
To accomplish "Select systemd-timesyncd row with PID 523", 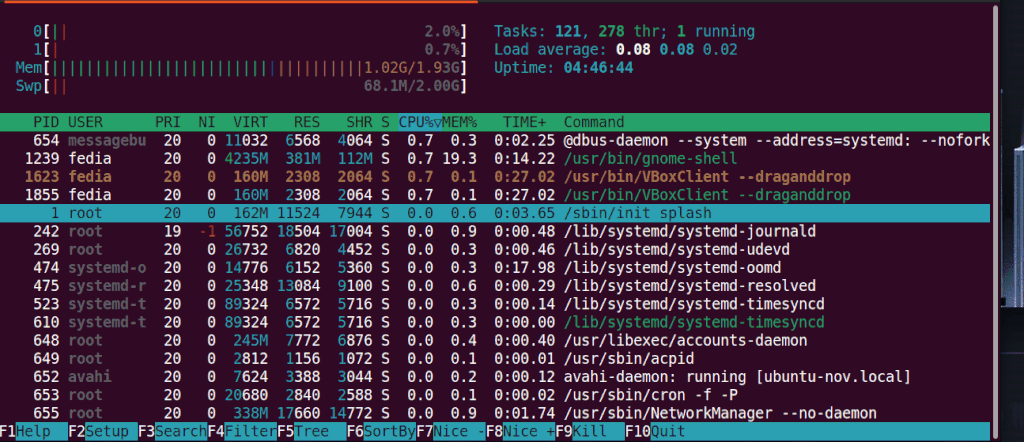I will pyautogui.click(x=495, y=304).
